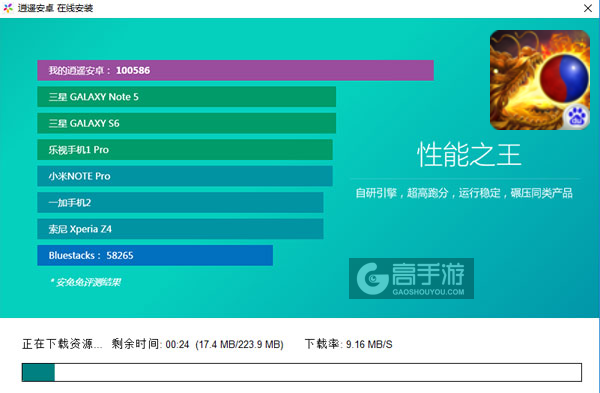Click the 安兔兔评测结果 footnote
Screen dimensions: 600x393
coord(86,282)
